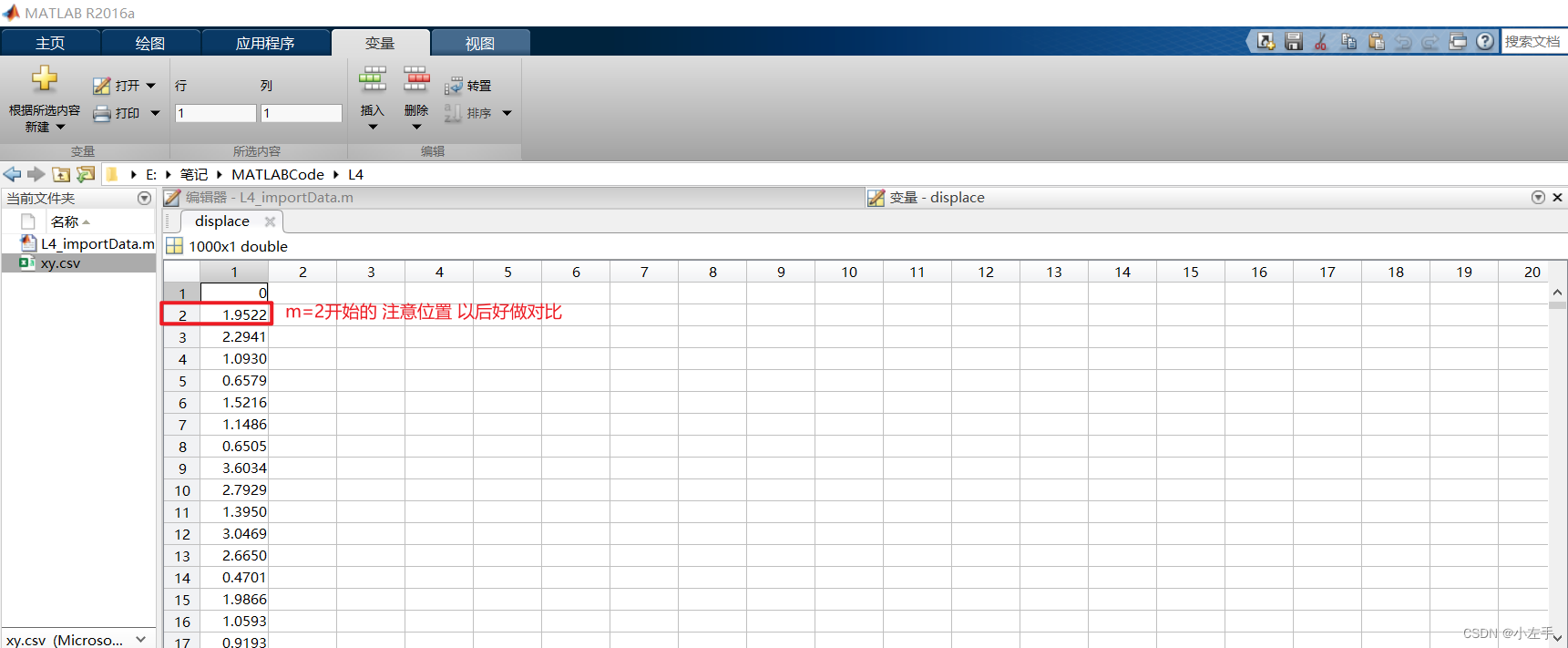The image size is (1568, 648).
Task: Click the blue back navigation arrow
Action: pyautogui.click(x=12, y=174)
